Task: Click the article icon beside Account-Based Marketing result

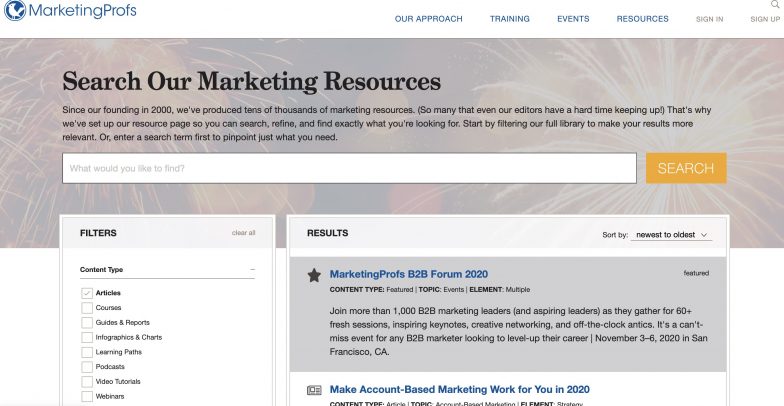Action: tap(314, 390)
